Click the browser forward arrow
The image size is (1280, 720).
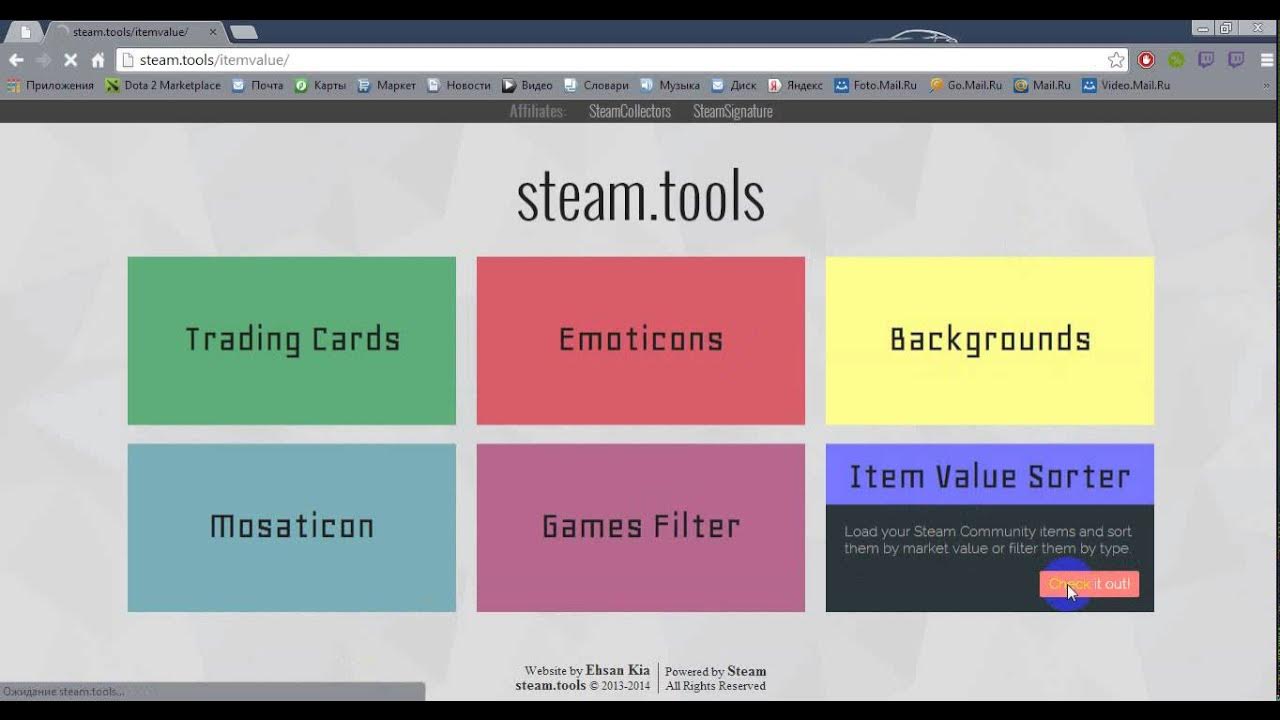(x=43, y=60)
